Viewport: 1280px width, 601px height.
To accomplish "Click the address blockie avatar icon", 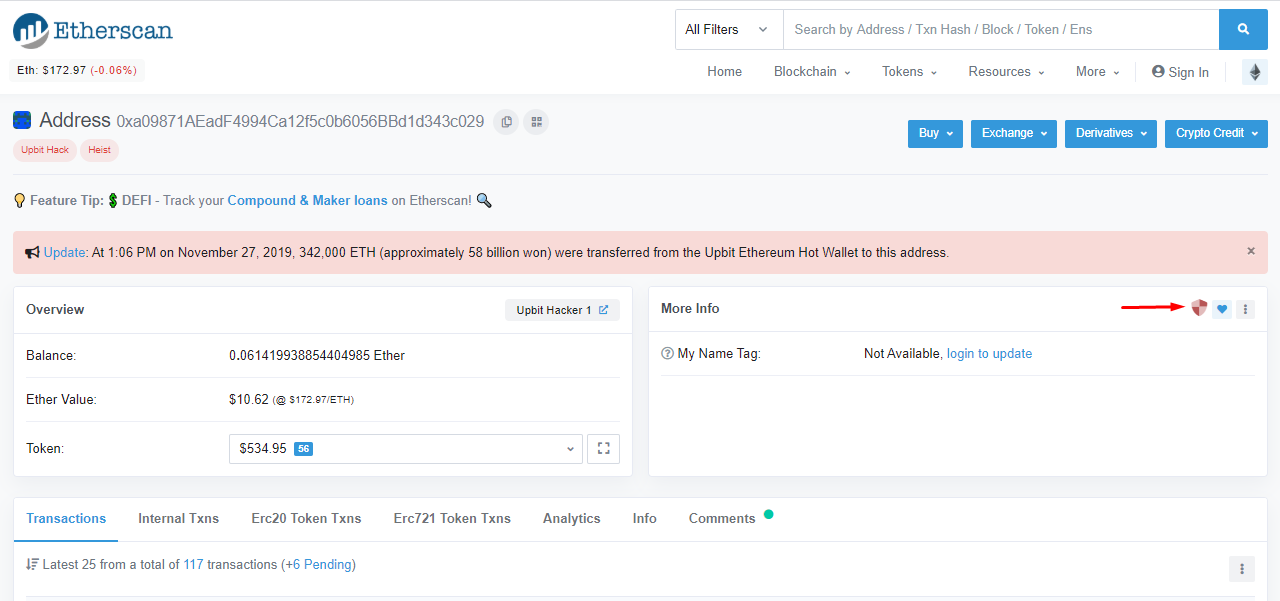I will [22, 121].
